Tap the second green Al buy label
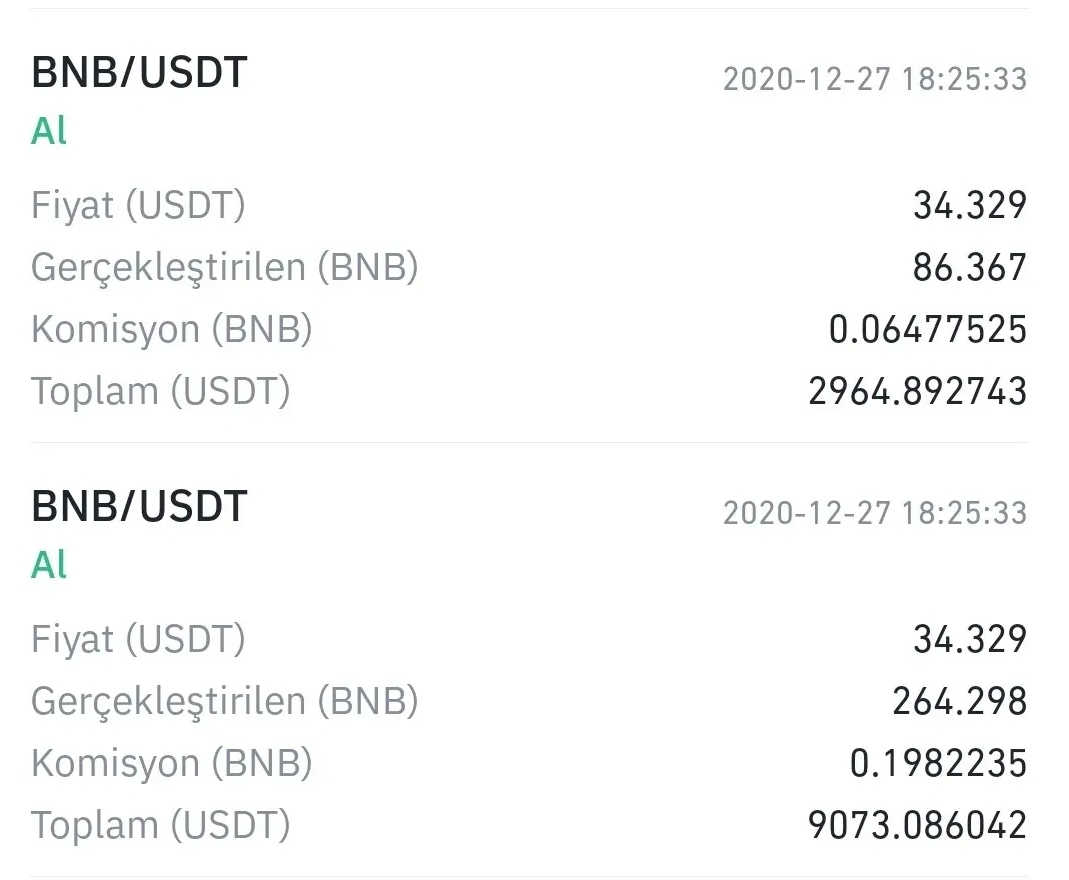The image size is (1069, 880). click(49, 564)
